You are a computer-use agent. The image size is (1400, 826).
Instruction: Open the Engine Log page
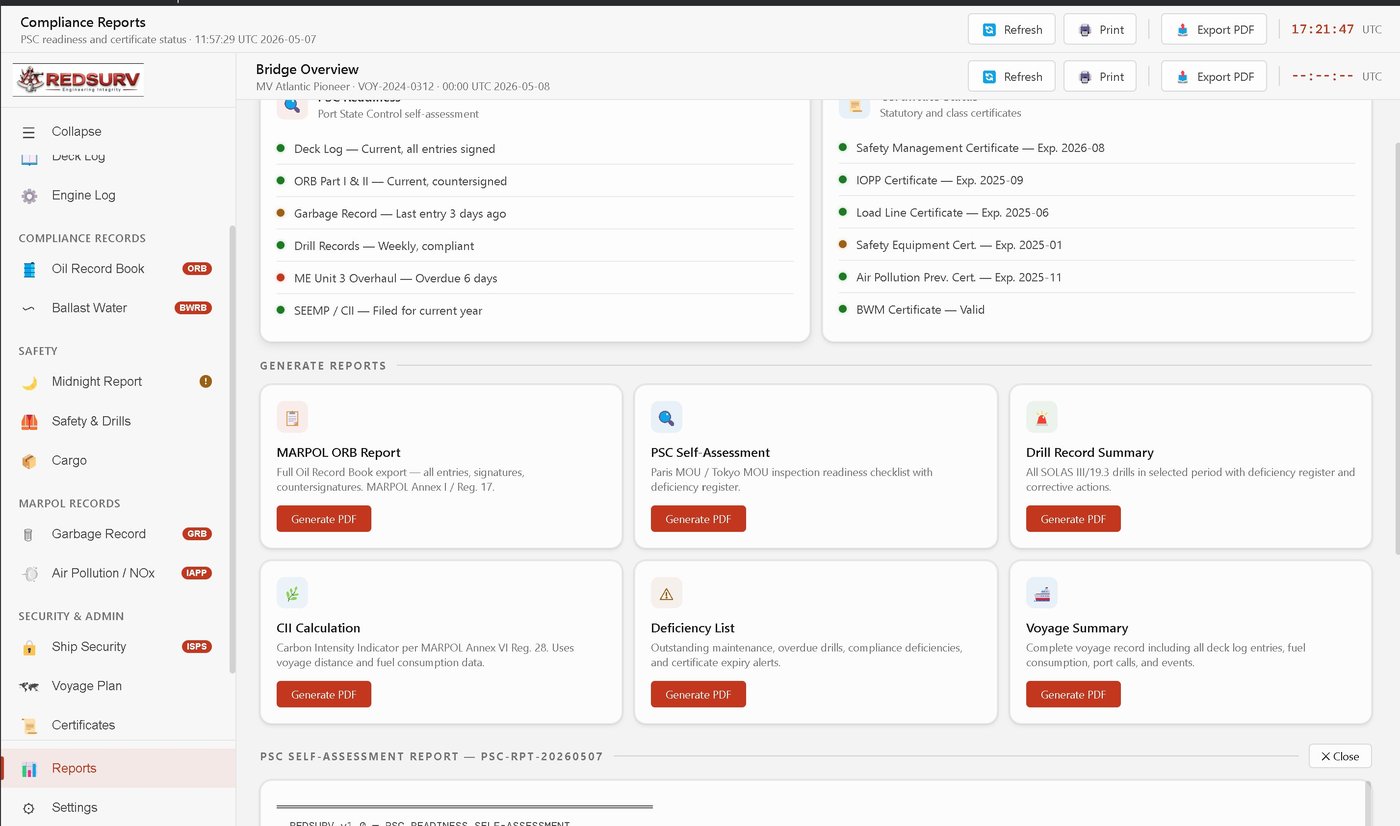click(118, 196)
